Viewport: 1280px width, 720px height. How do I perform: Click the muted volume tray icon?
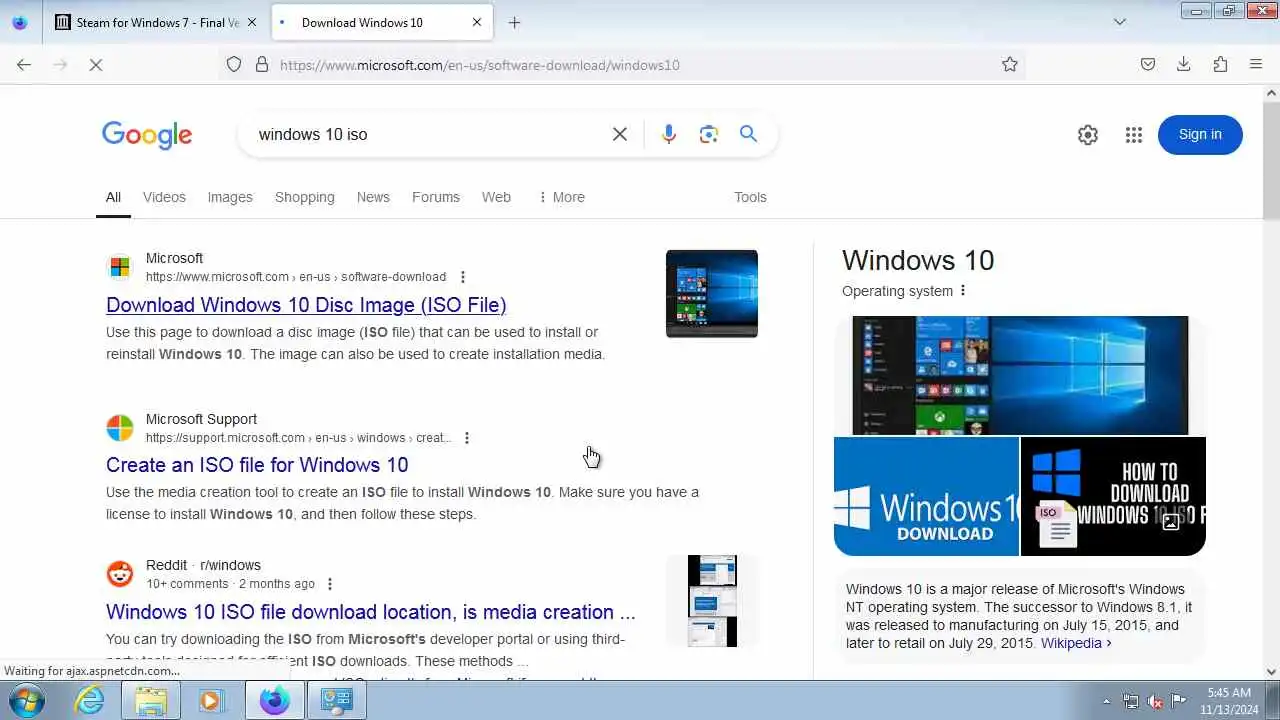tap(1155, 701)
